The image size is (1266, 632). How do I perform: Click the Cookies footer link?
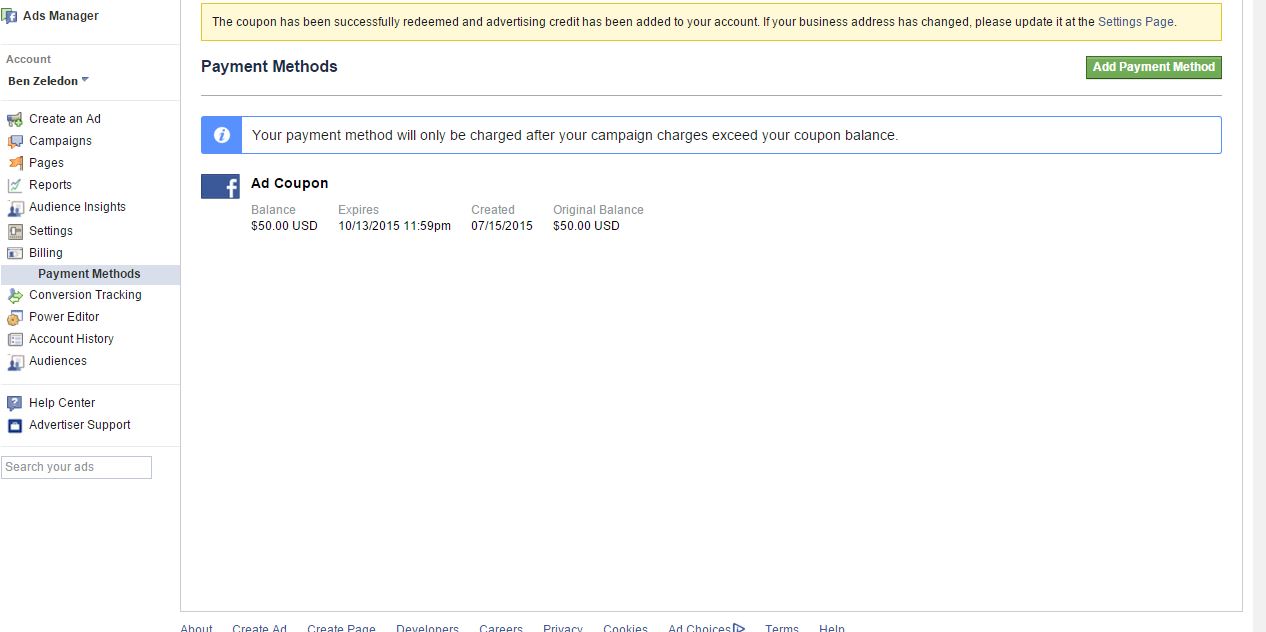coord(625,628)
